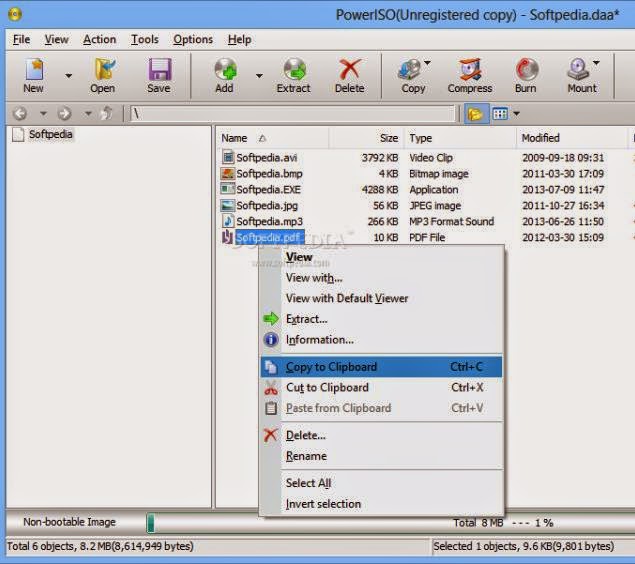
Task: Click the view mode icon
Action: click(x=500, y=114)
